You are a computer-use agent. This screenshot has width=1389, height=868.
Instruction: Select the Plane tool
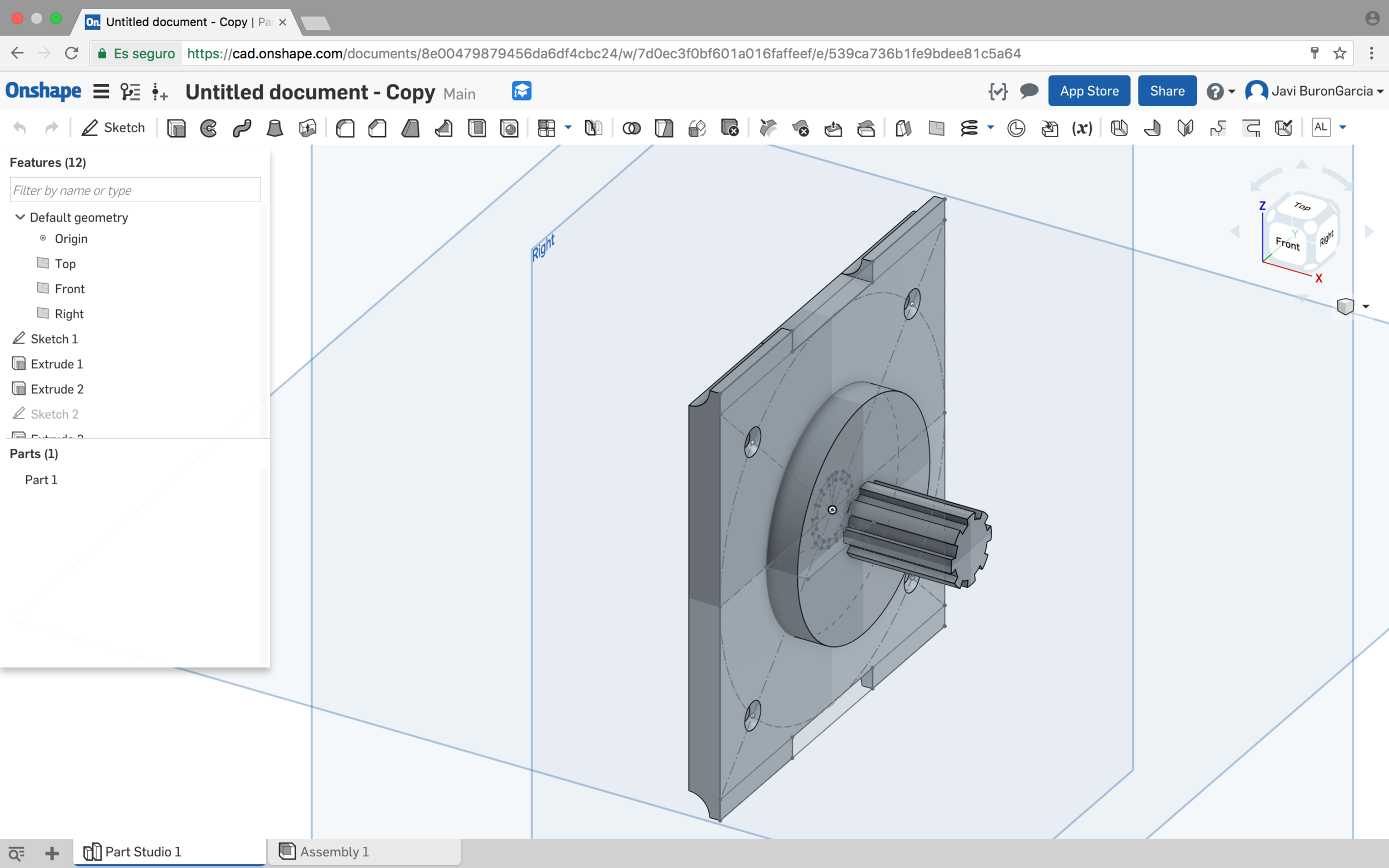point(937,127)
